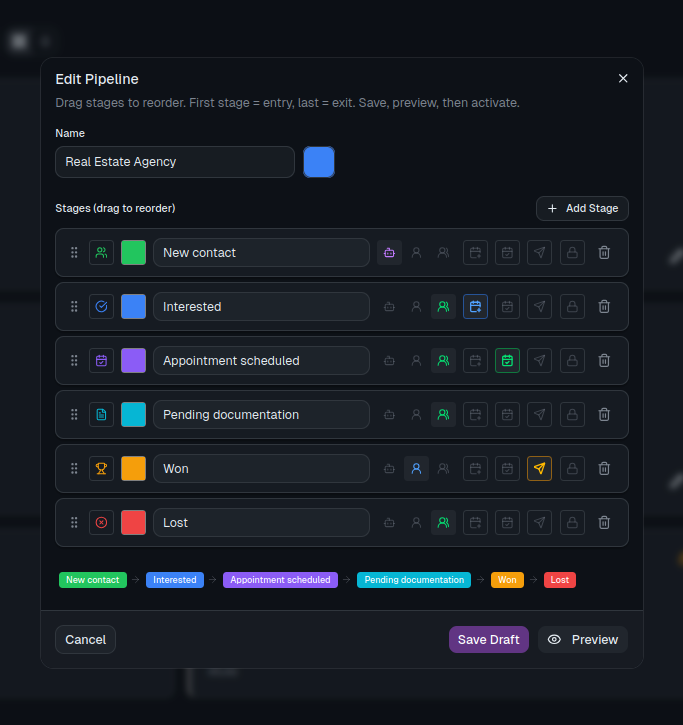Open document stage icon picker for Pending documentation
The width and height of the screenshot is (683, 725).
pos(101,415)
